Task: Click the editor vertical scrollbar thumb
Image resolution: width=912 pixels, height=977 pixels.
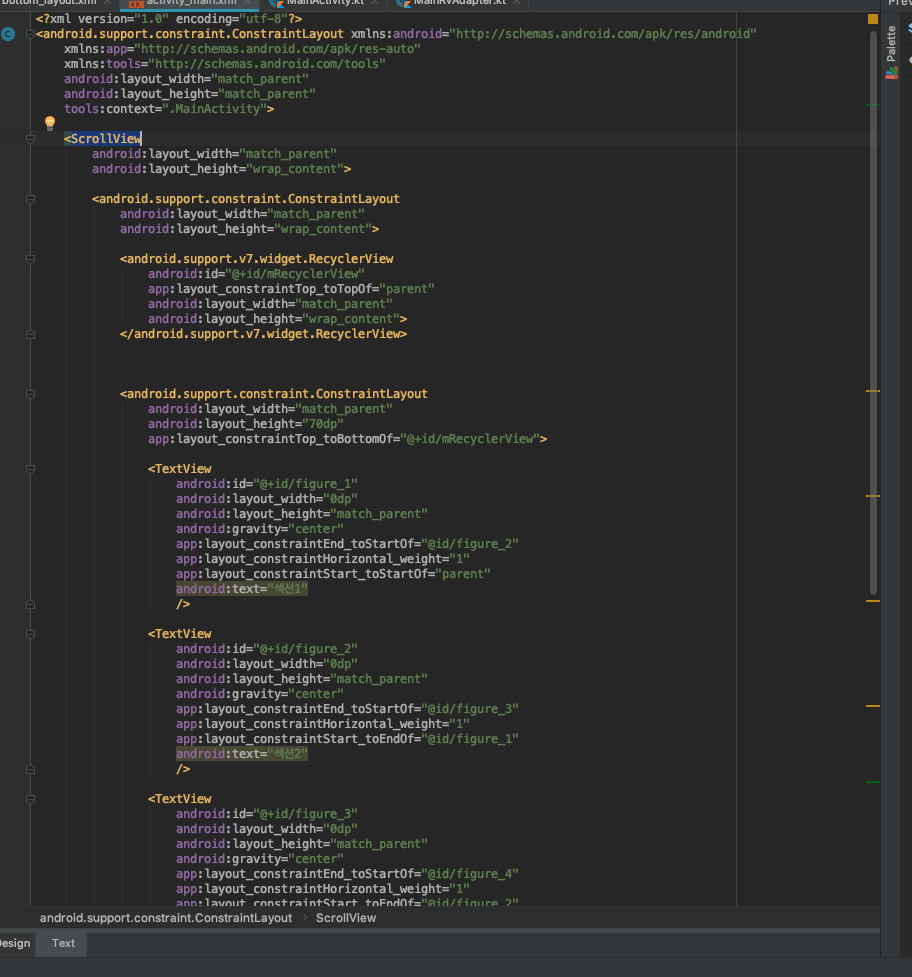Action: click(873, 312)
